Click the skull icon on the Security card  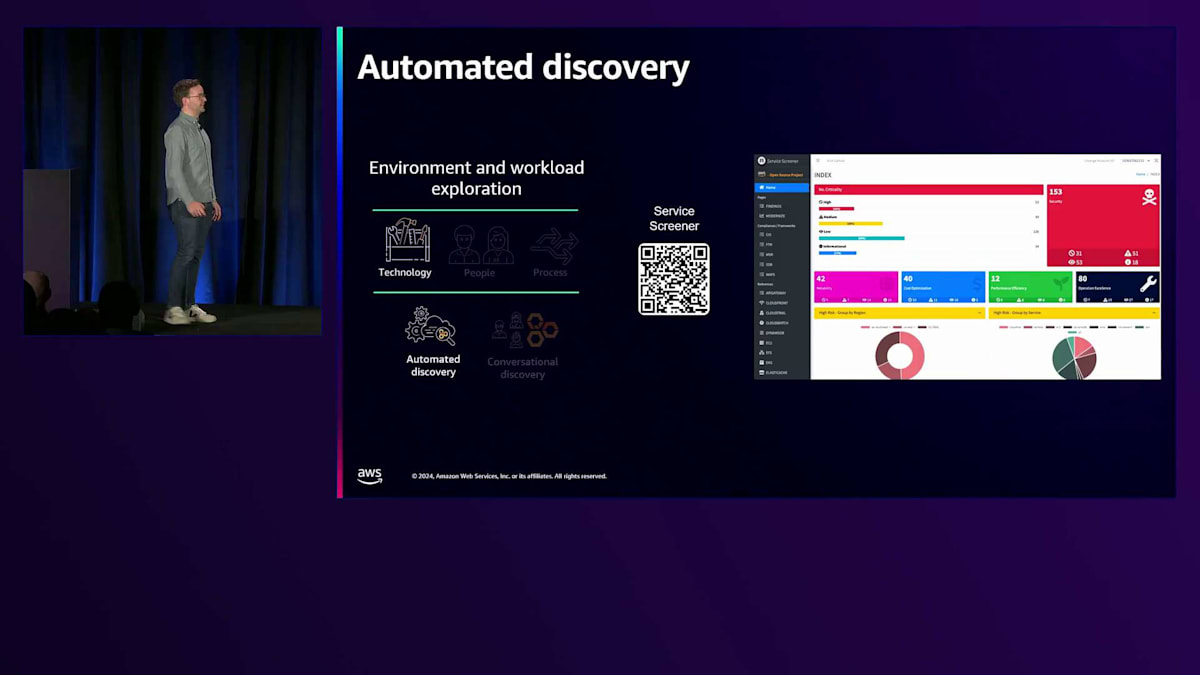tap(1149, 197)
